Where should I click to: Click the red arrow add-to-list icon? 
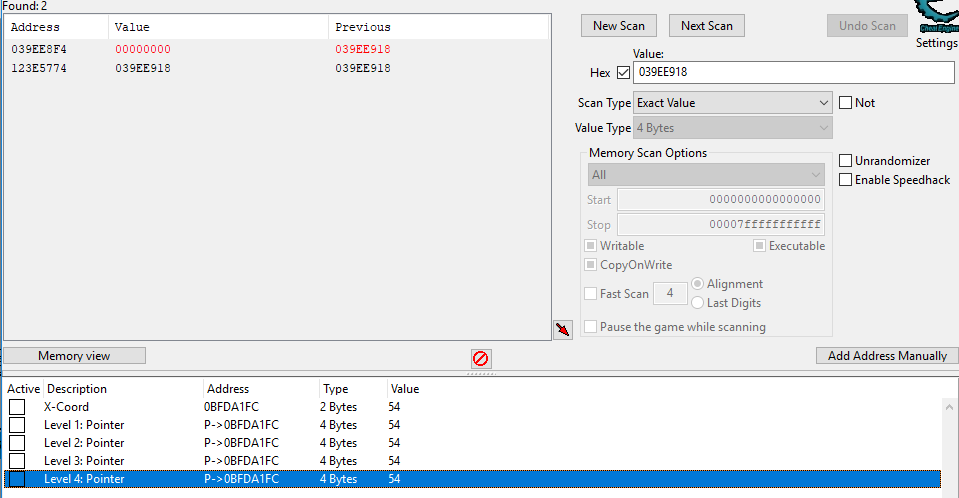pos(563,330)
